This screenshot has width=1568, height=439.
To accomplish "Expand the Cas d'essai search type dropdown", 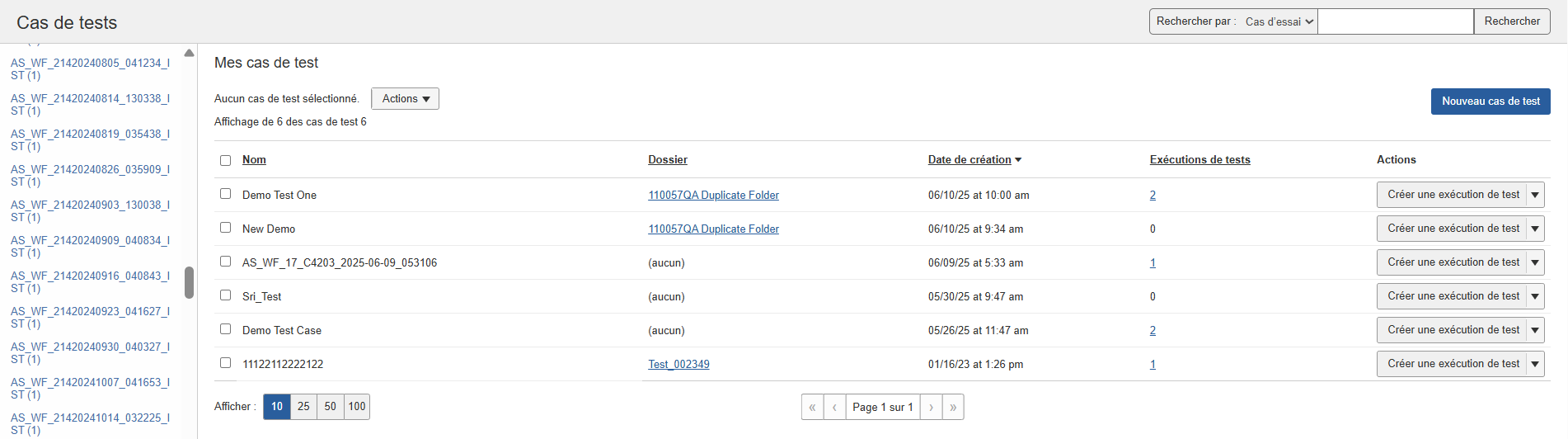I will (x=1279, y=22).
